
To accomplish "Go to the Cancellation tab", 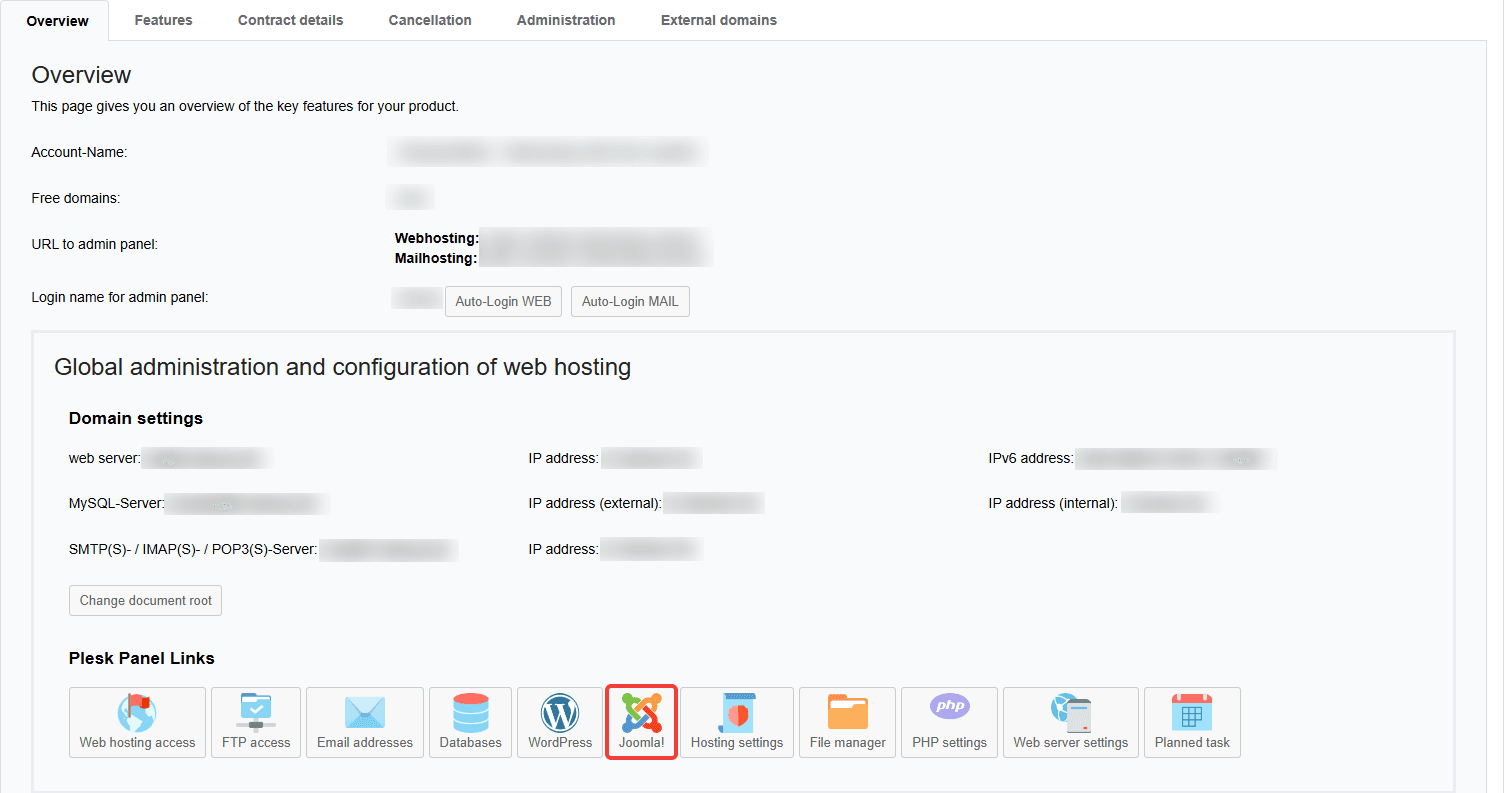I will [x=430, y=20].
